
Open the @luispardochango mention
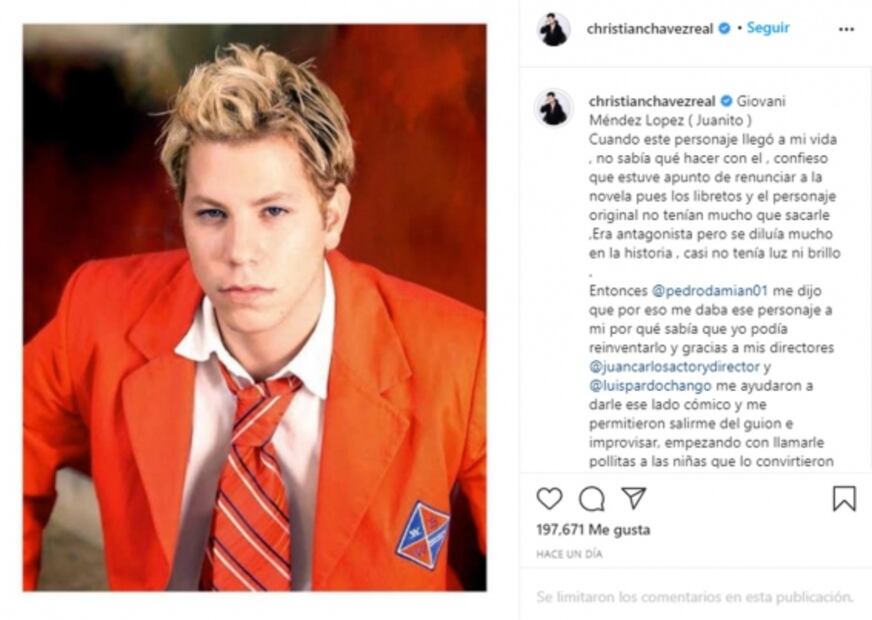point(650,386)
